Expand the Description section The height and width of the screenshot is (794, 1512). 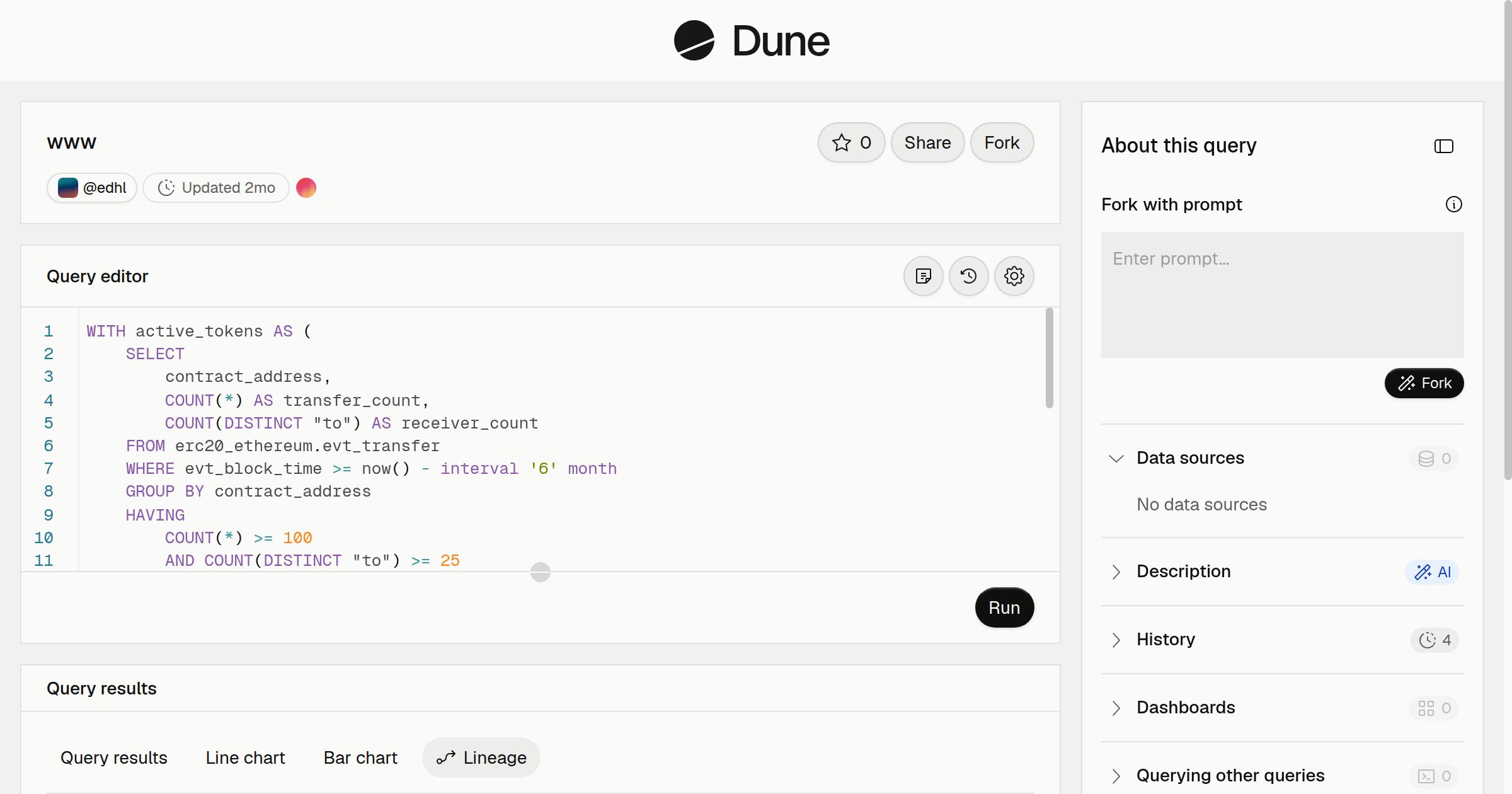tap(1116, 572)
